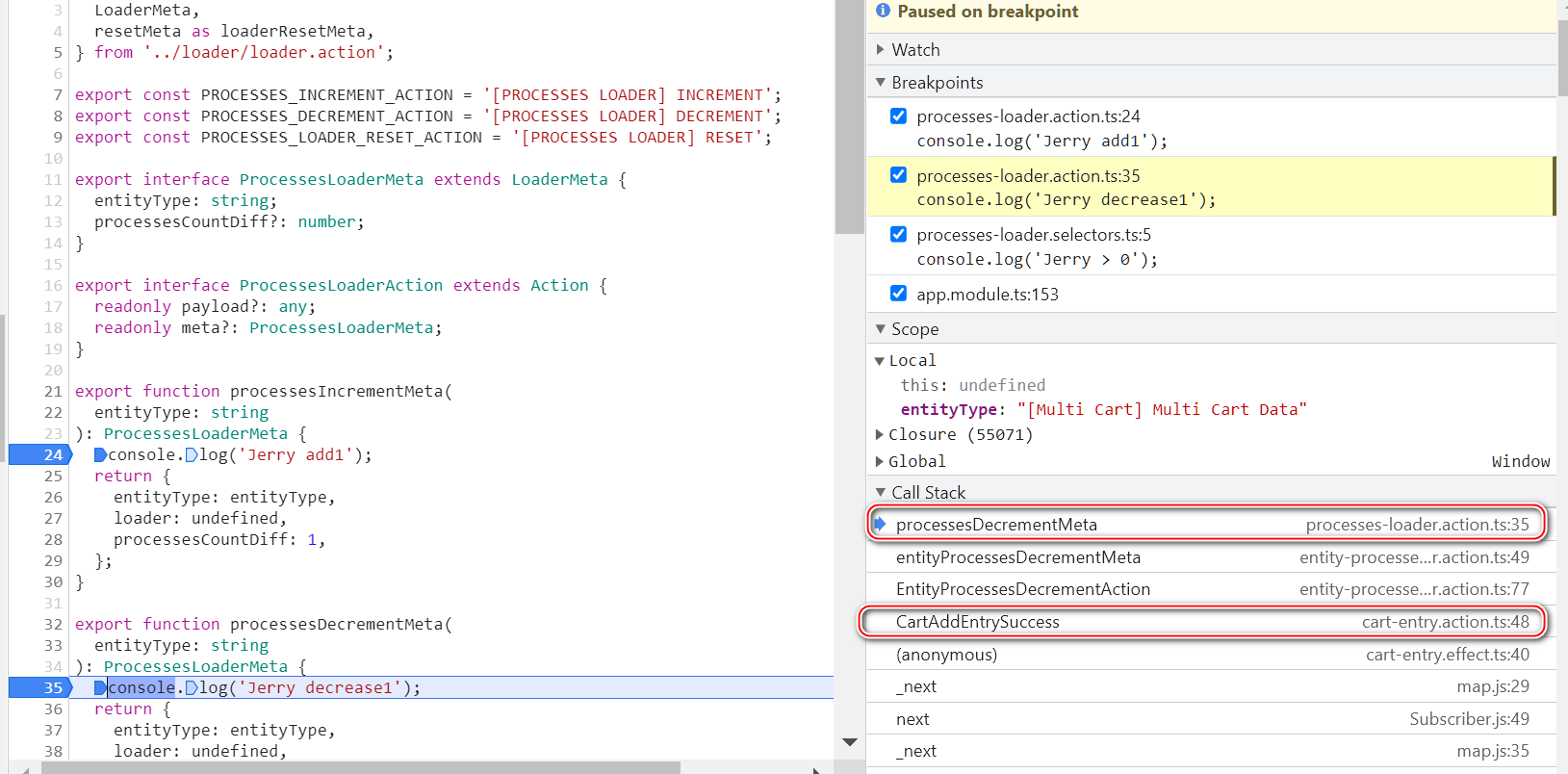Select the next Subscriber.js:49 frame

[1211, 719]
